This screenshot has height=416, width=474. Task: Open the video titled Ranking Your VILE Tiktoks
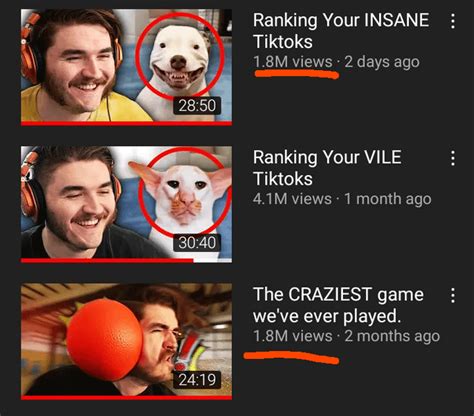click(x=327, y=168)
